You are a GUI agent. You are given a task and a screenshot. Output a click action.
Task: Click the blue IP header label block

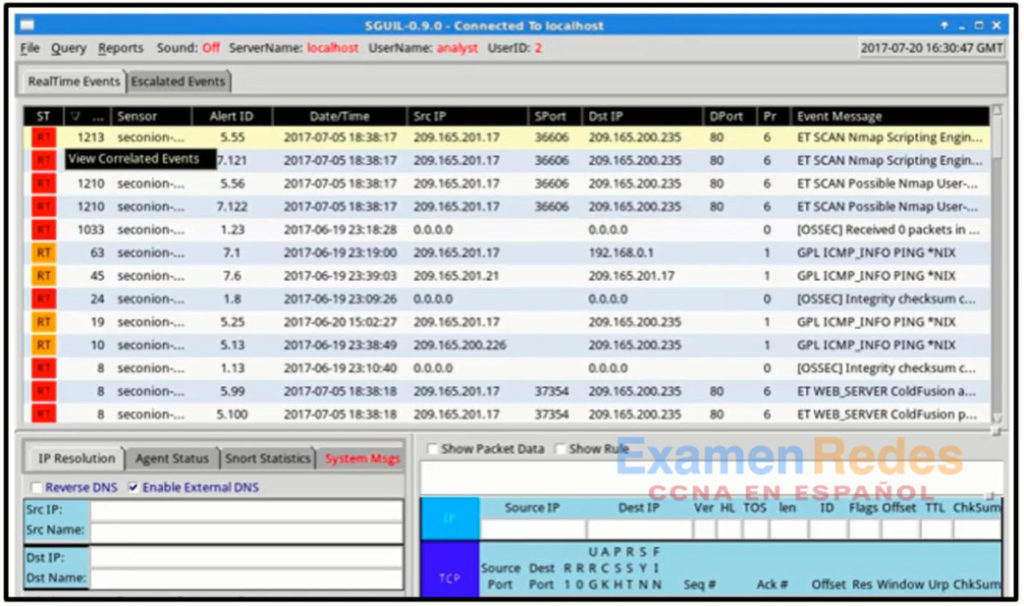tap(449, 518)
